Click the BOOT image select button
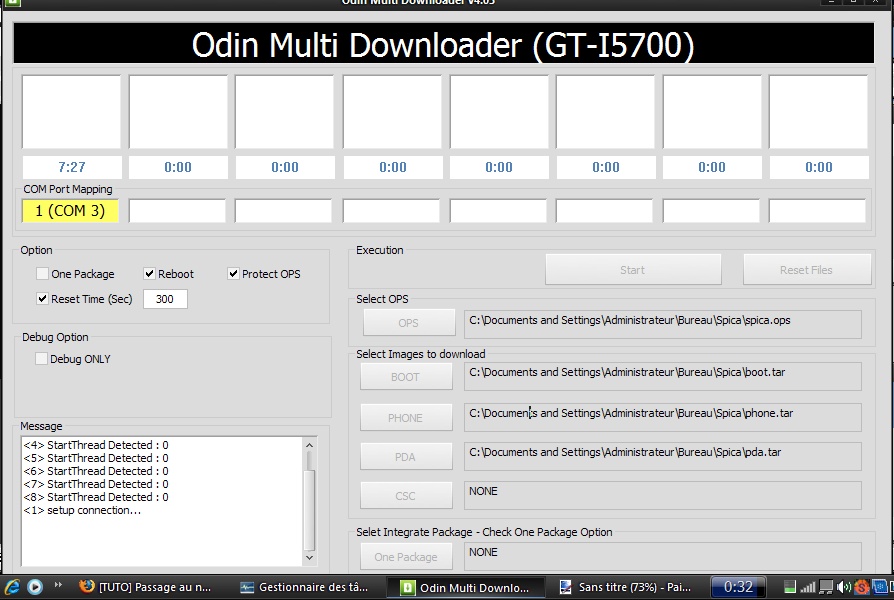 (406, 377)
